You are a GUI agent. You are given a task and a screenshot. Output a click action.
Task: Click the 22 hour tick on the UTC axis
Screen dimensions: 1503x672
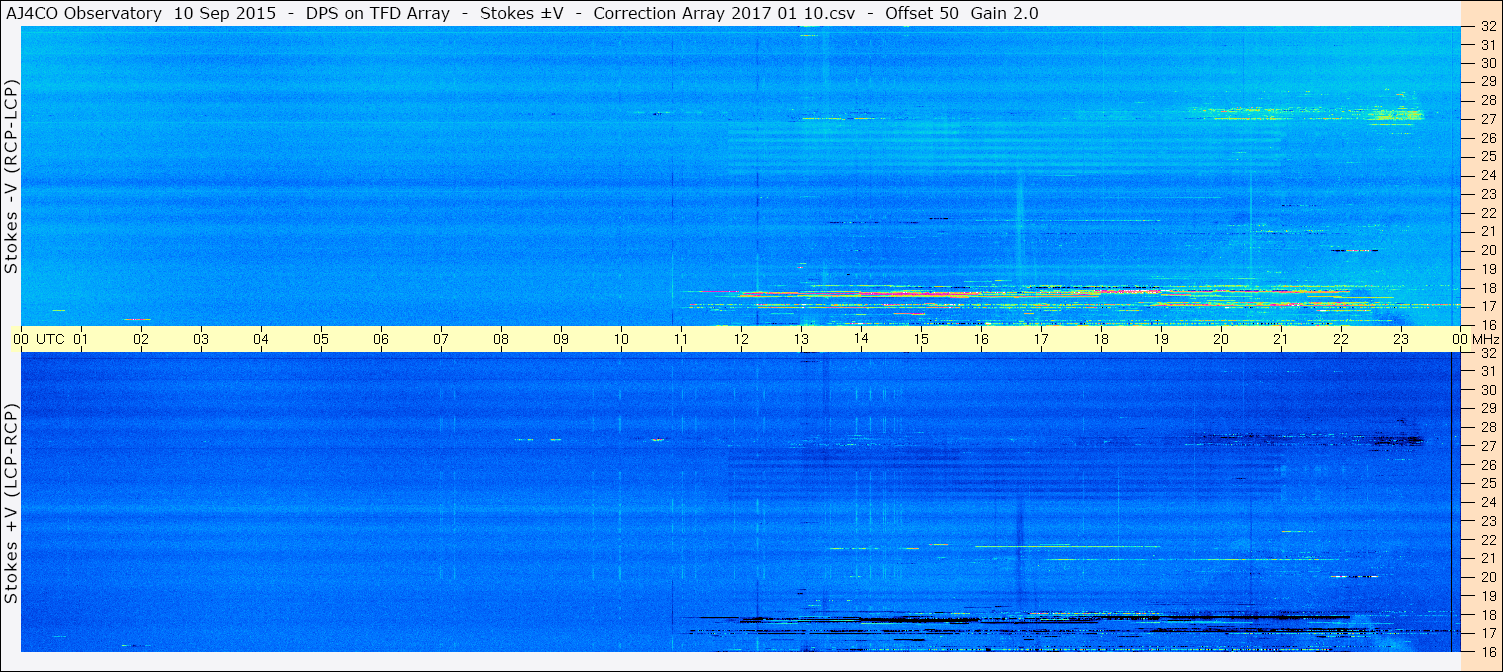[x=1341, y=339]
